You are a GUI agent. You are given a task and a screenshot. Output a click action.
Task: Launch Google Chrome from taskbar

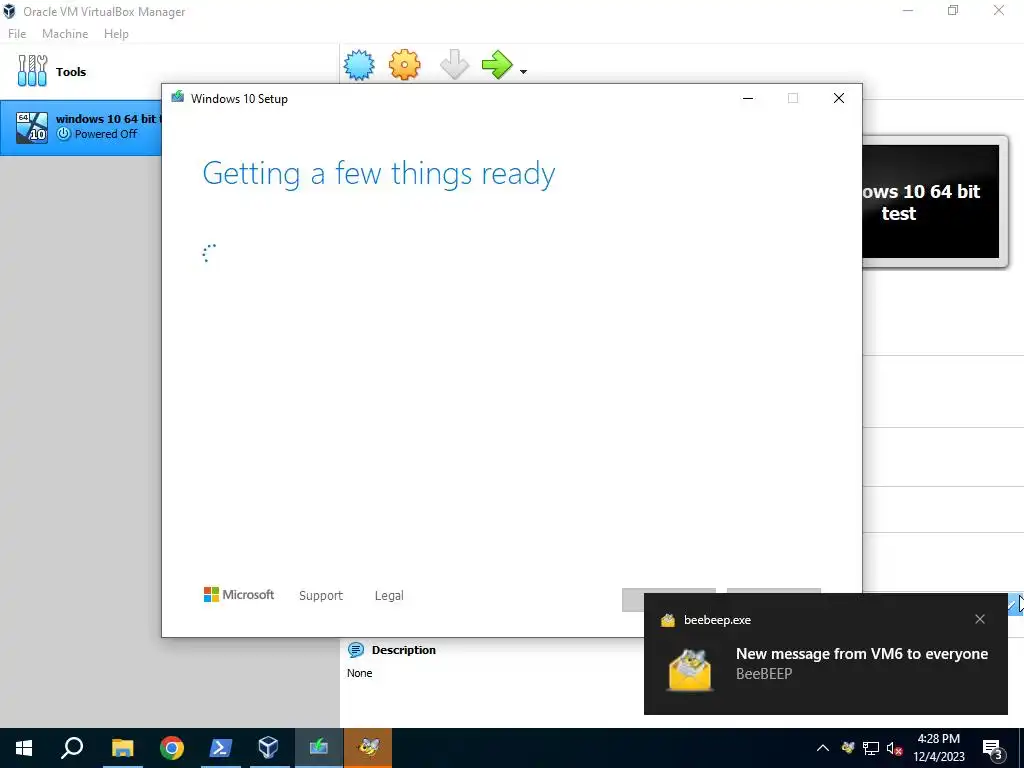(x=172, y=748)
